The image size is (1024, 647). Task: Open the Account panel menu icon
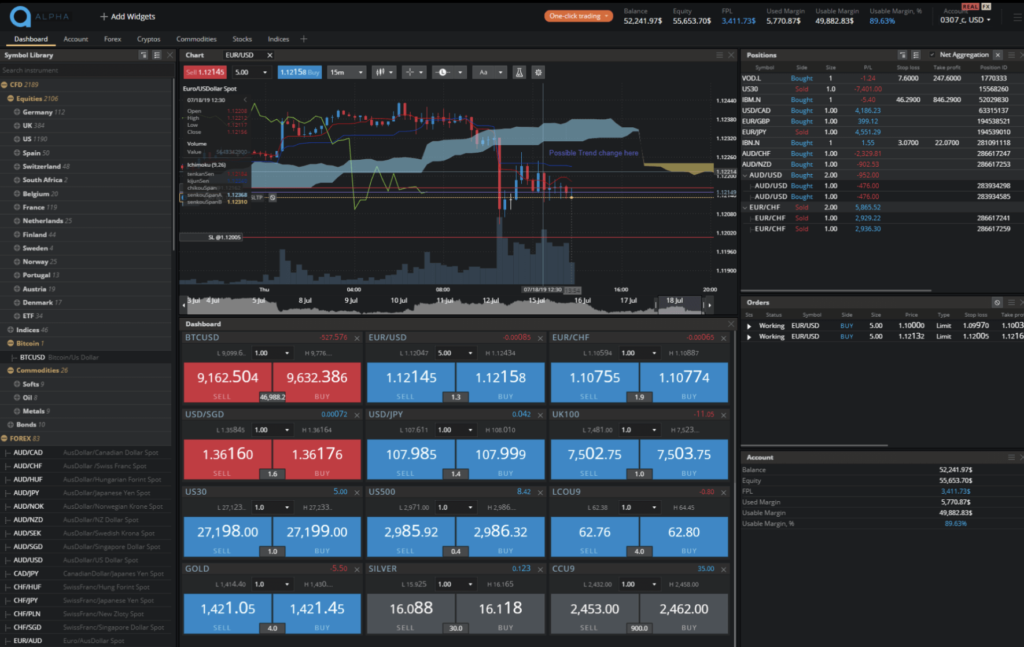(x=1011, y=457)
